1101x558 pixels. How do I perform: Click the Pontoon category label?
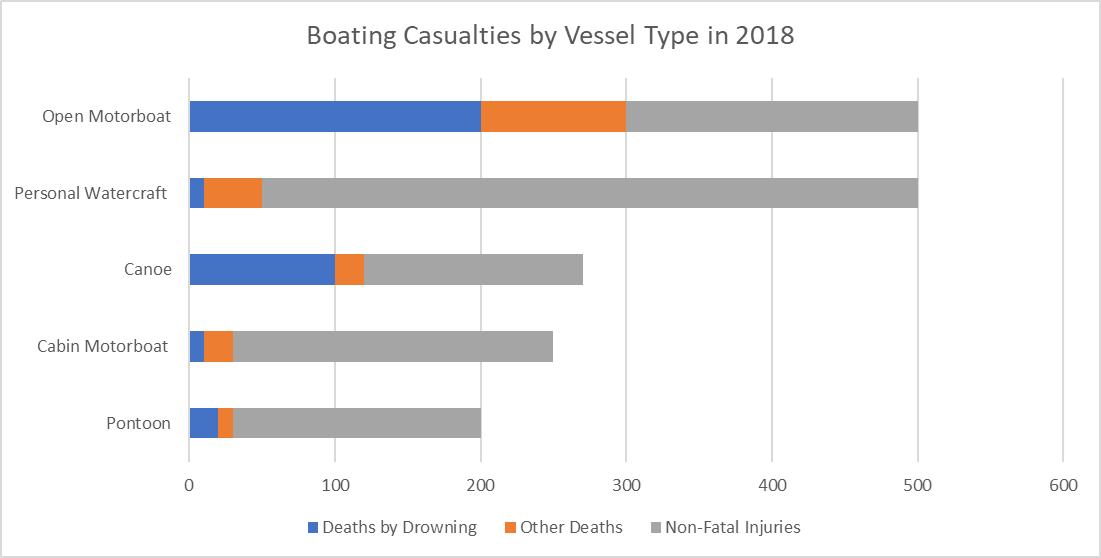(x=139, y=423)
